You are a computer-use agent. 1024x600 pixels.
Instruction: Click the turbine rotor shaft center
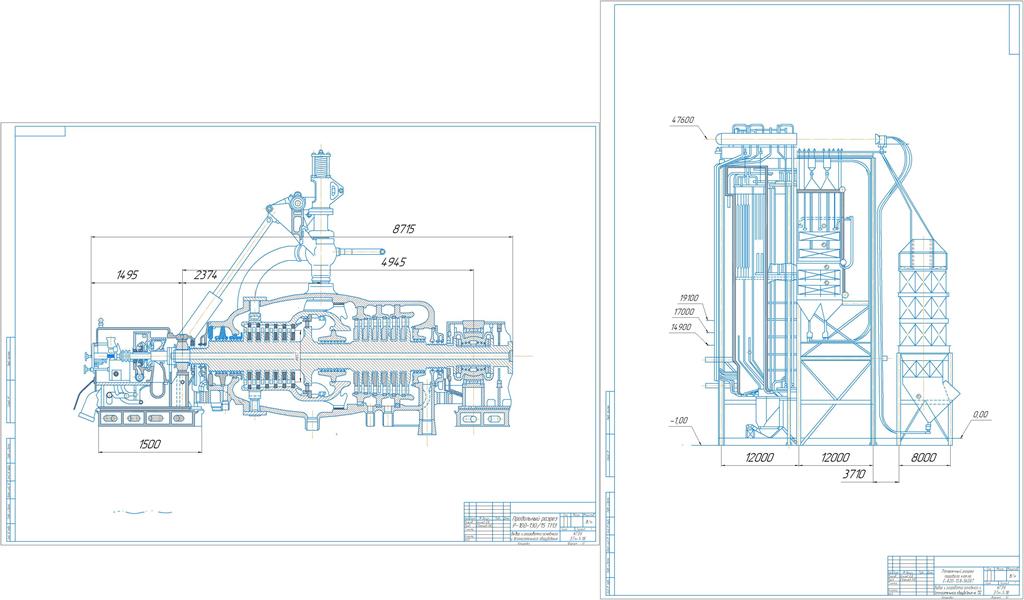pyautogui.click(x=300, y=357)
